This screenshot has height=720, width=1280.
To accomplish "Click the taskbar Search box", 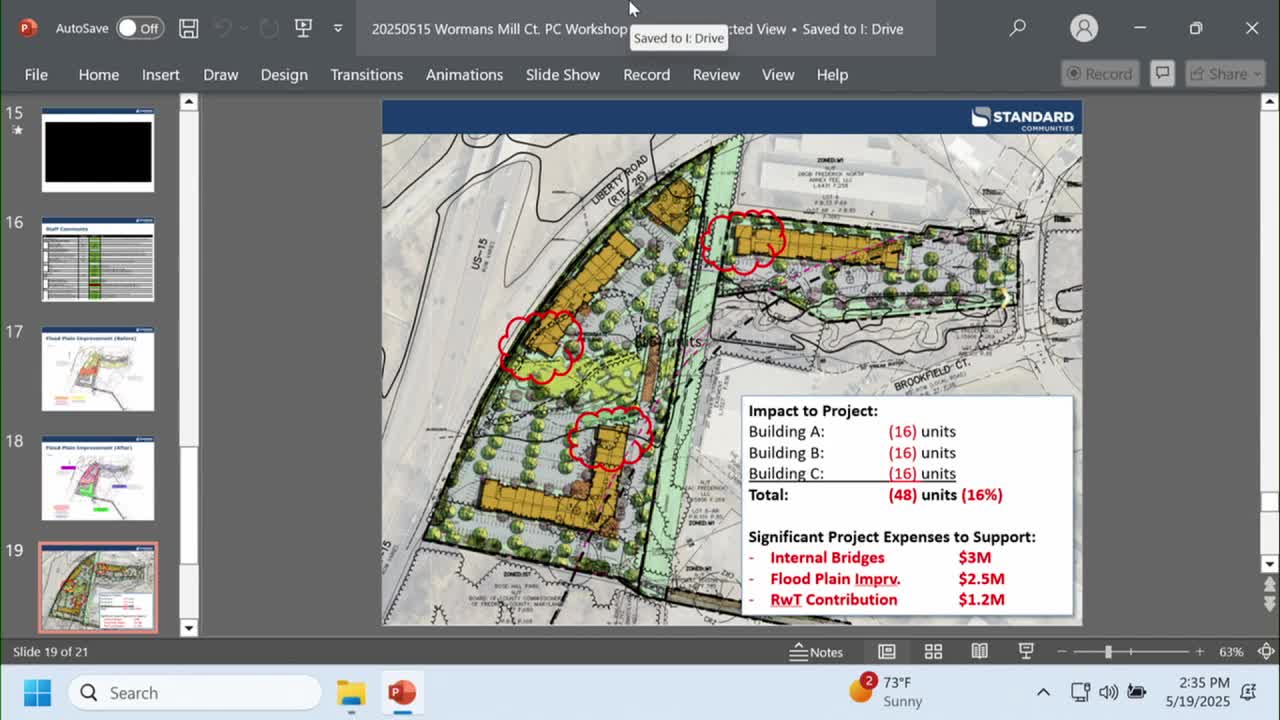I will tap(195, 692).
